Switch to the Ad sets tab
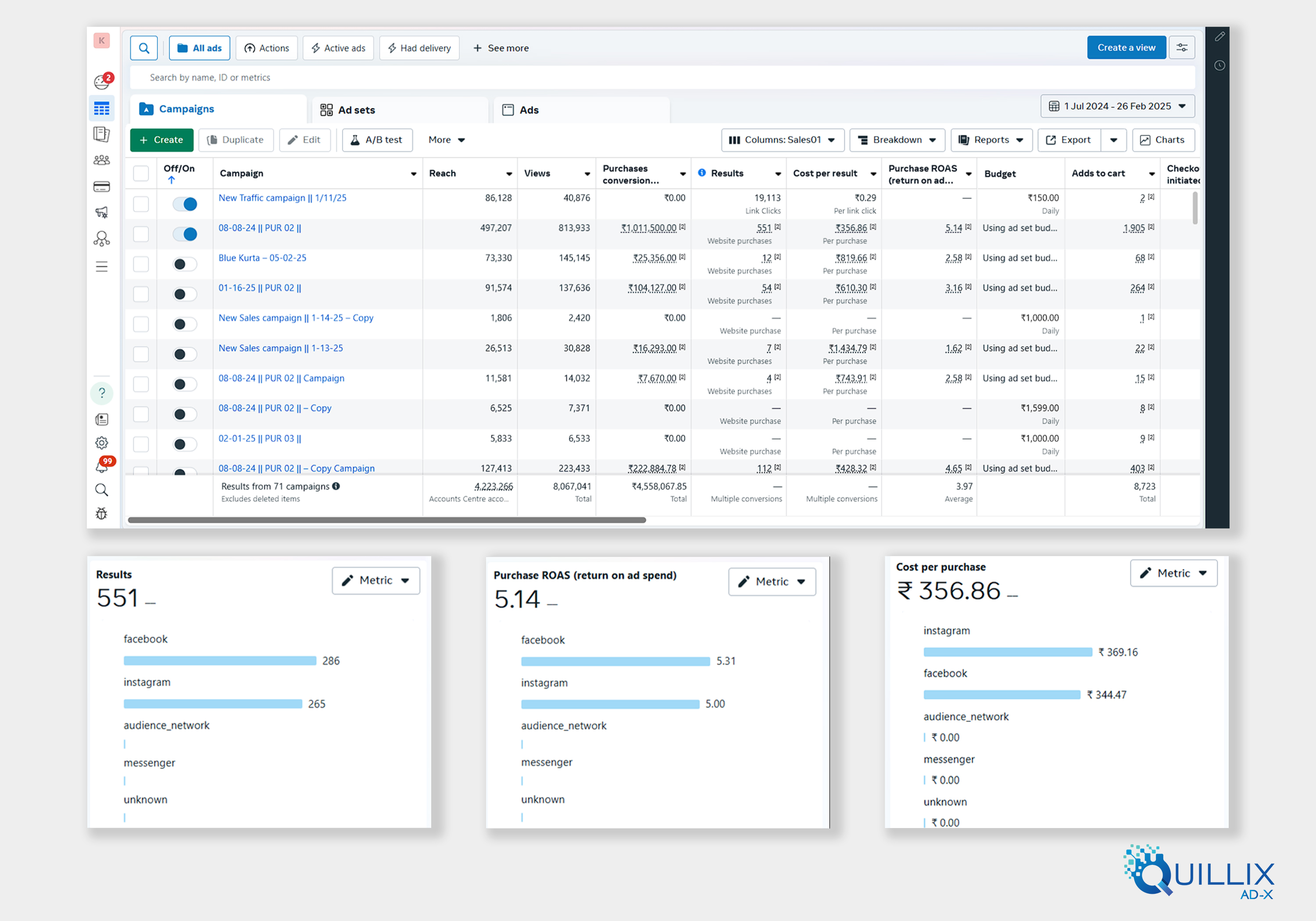 pyautogui.click(x=348, y=110)
